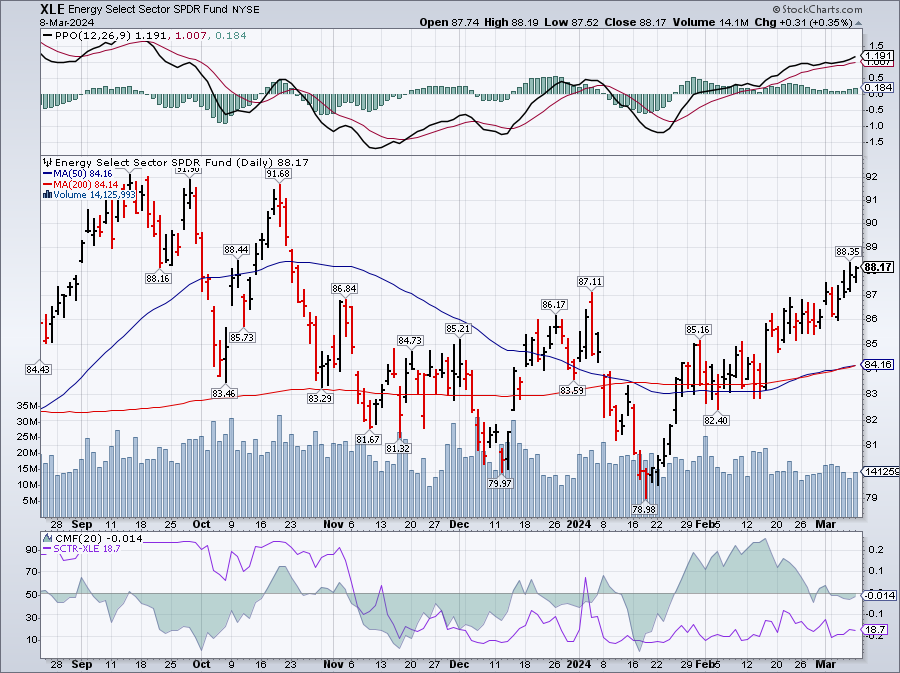Click the blue MA(50) legend line marker
900x673 pixels.
[47, 173]
